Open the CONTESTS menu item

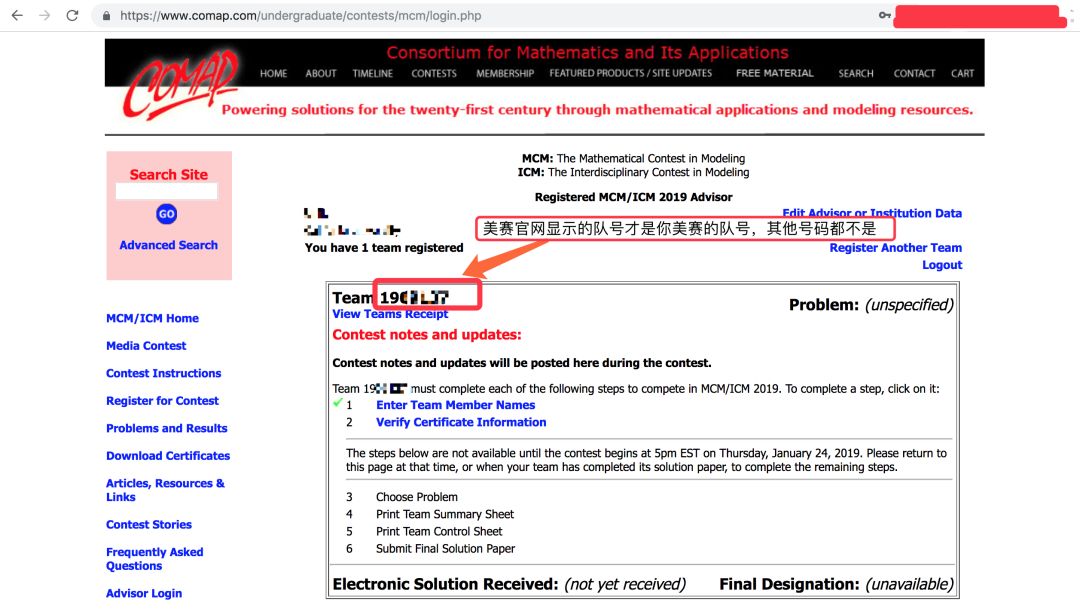pyautogui.click(x=434, y=74)
